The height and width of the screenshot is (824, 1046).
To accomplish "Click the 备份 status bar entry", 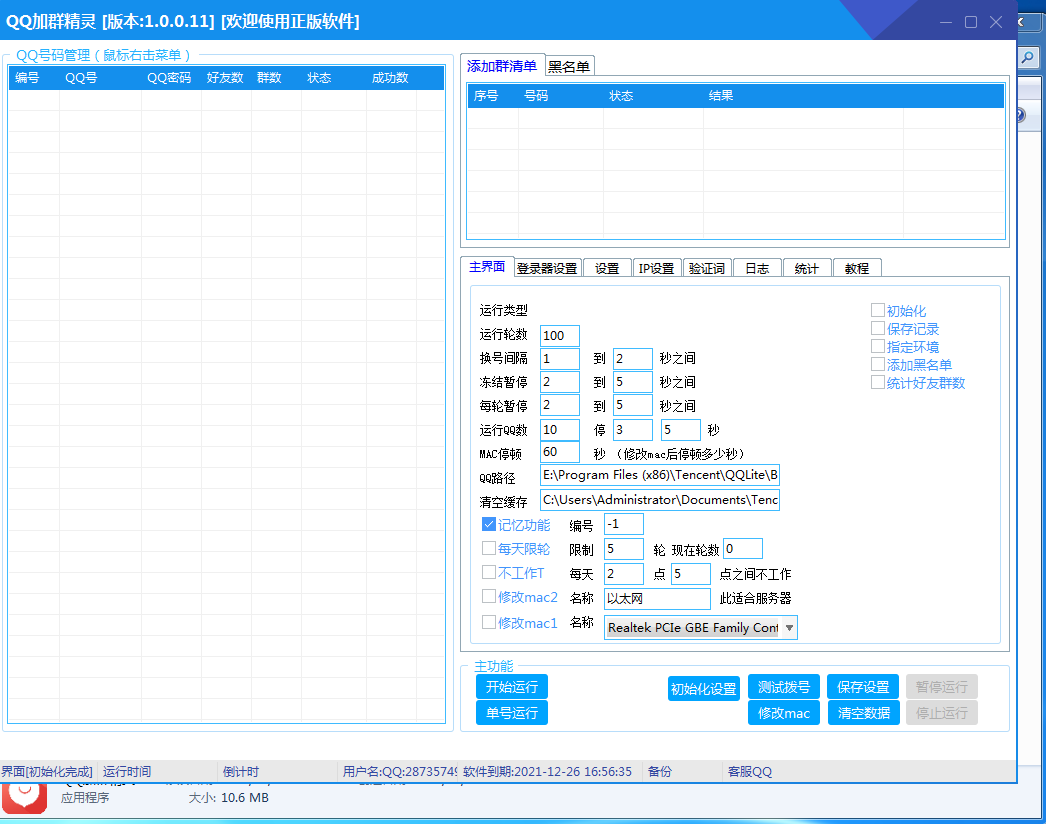I will pos(660,772).
